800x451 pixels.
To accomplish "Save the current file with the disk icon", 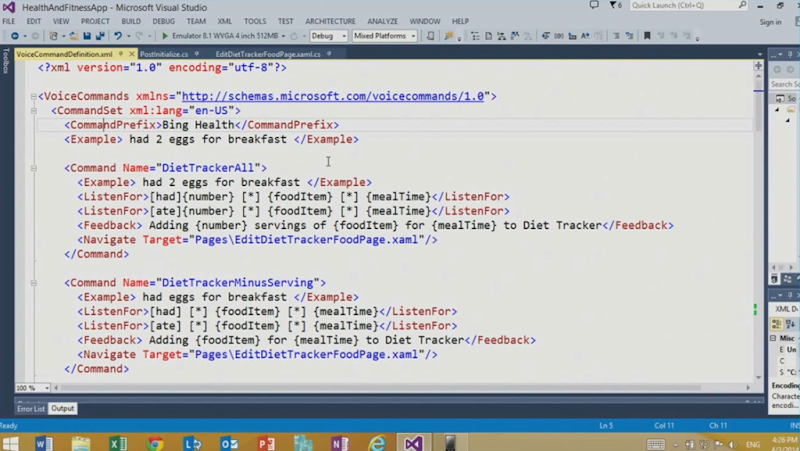I will click(x=87, y=36).
